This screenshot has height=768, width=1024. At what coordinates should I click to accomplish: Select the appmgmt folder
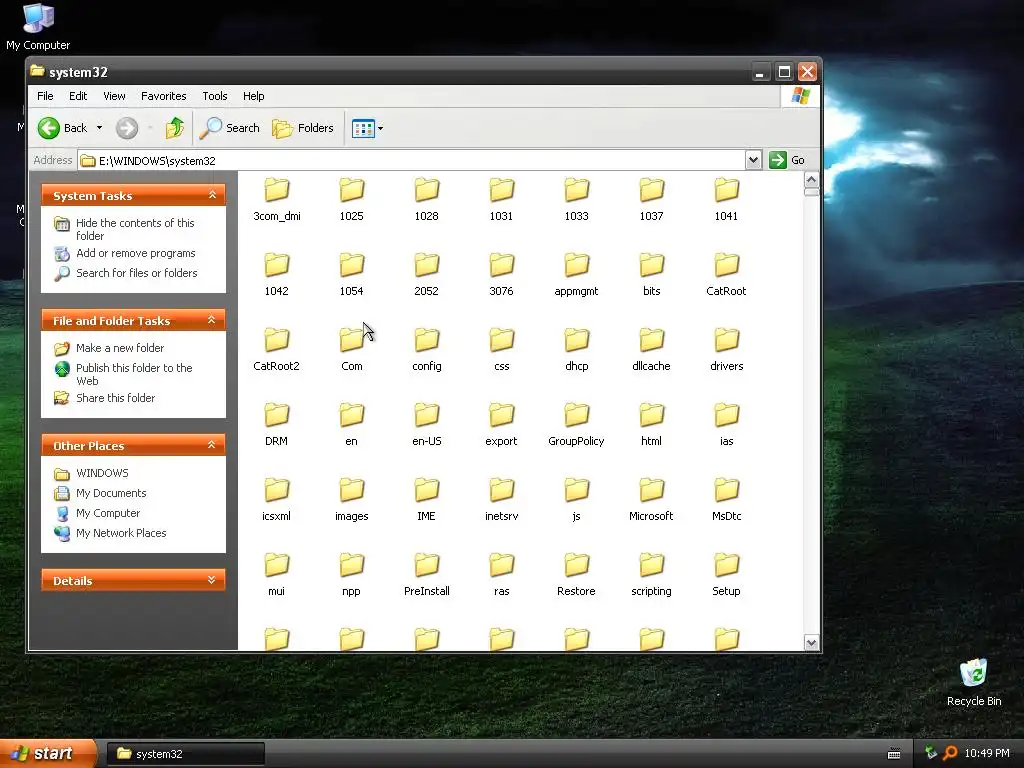coord(576,274)
